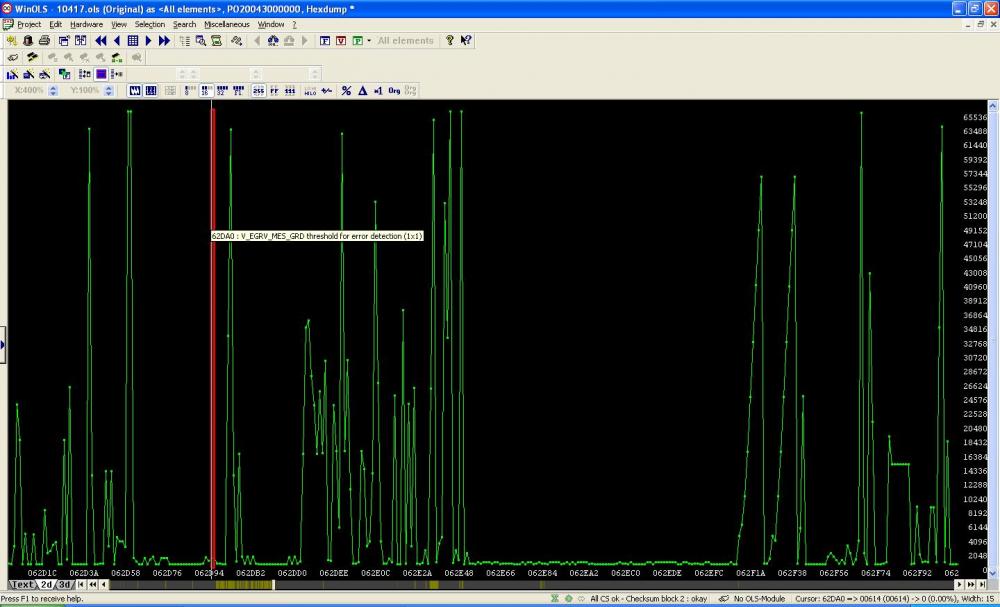The image size is (1000, 607).
Task: Toggle 16-bit data width view
Action: 205,90
